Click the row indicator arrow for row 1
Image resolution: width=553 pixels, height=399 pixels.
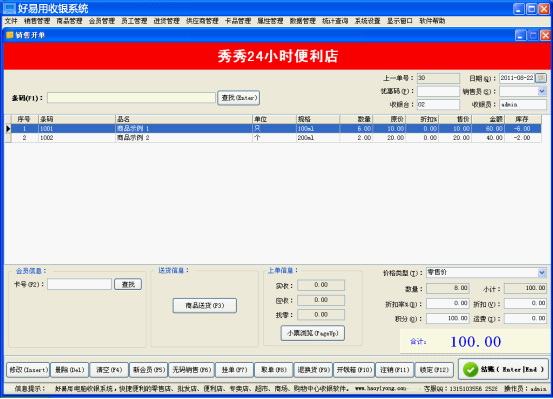[x=8, y=129]
